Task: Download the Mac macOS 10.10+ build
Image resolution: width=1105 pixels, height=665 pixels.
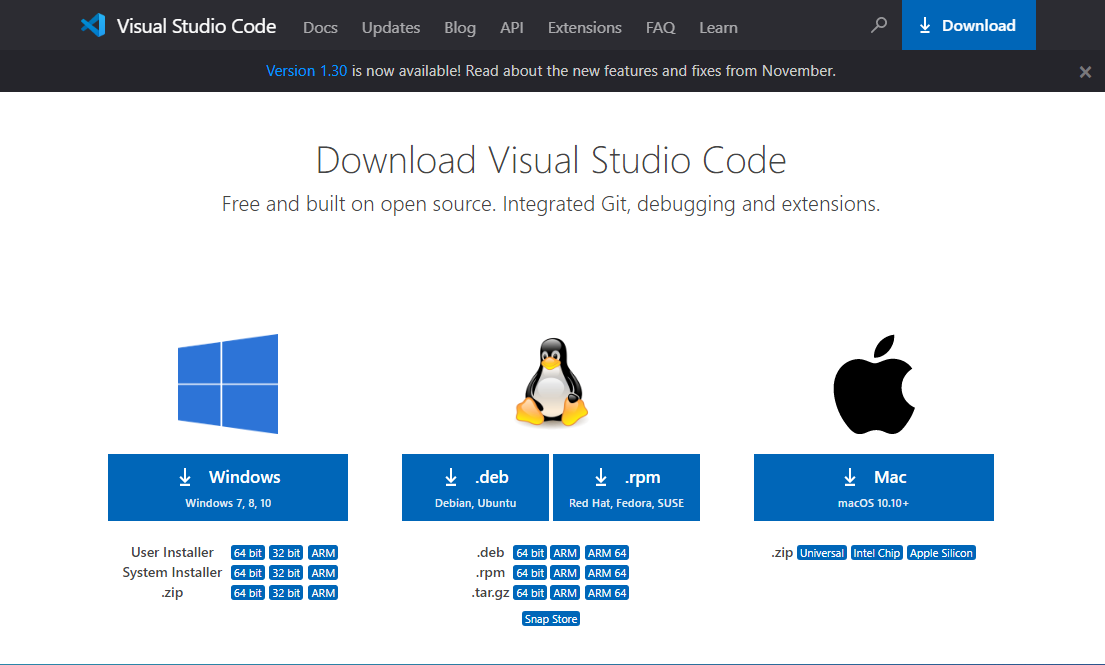Action: (x=873, y=487)
